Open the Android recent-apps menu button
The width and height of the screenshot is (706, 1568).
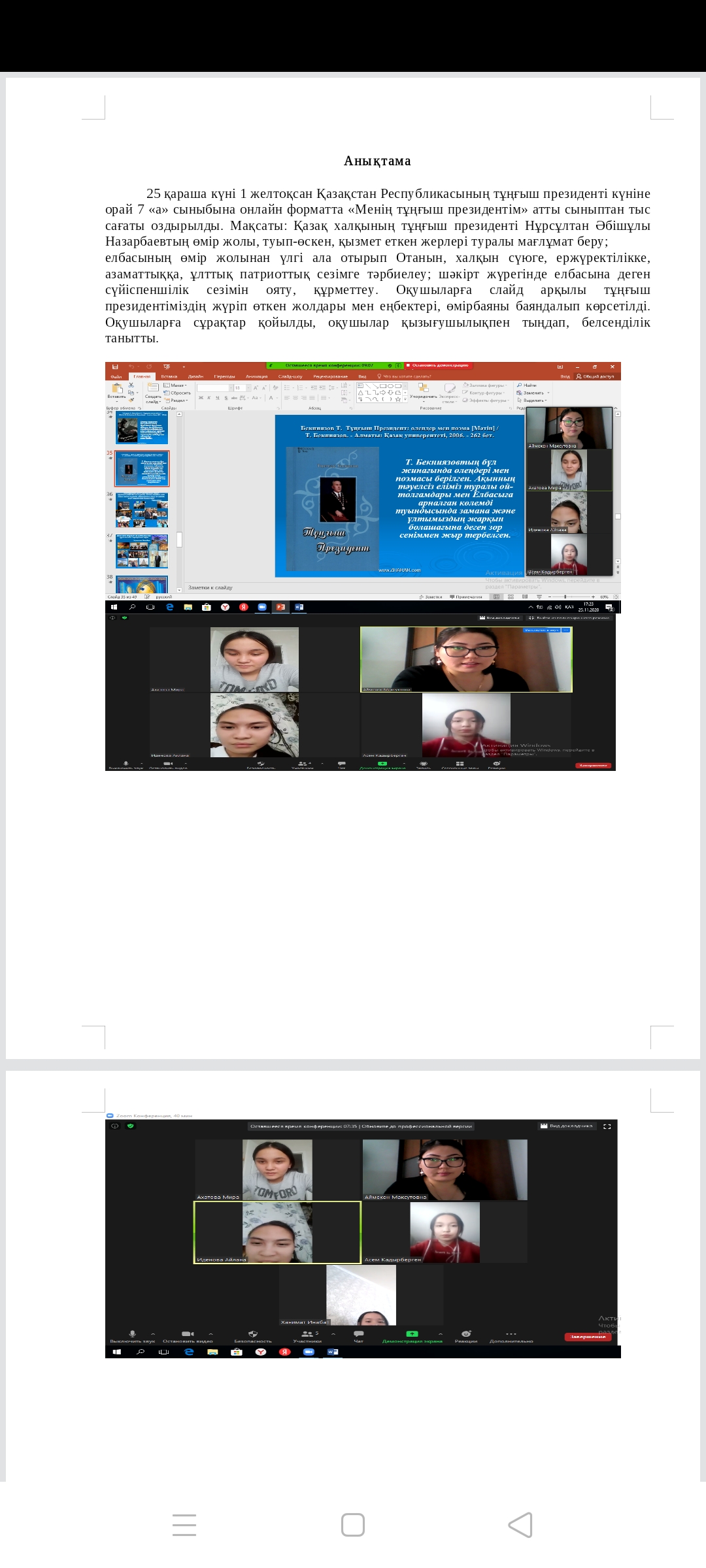coord(184,1525)
